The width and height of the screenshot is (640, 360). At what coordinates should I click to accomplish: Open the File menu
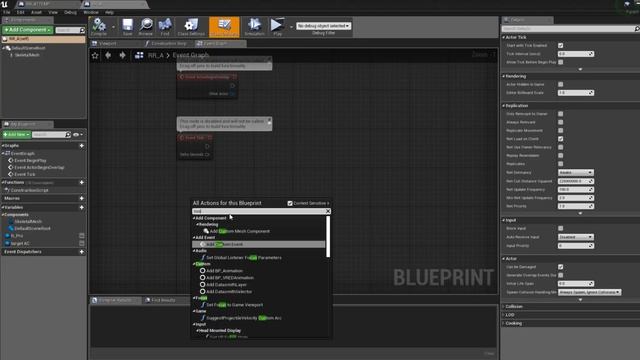pos(7,12)
